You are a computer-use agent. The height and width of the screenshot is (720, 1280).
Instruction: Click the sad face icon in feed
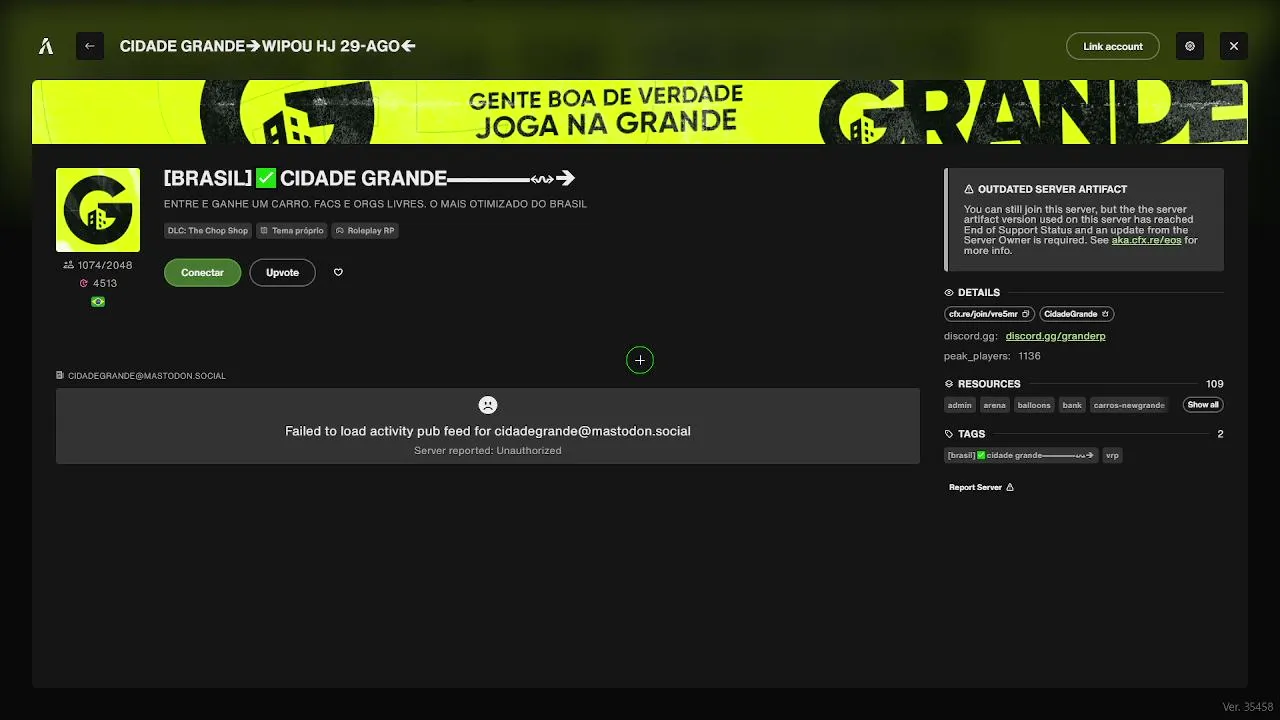[488, 405]
